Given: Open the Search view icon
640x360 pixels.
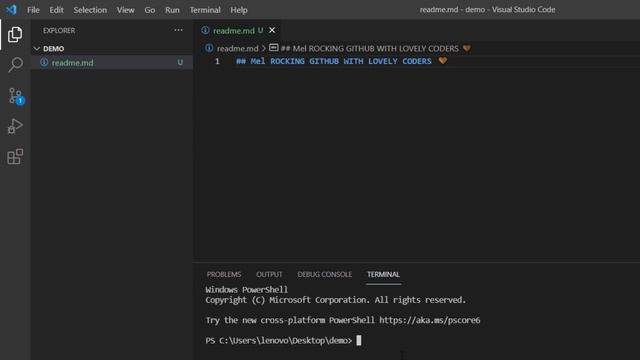Looking at the screenshot, I should pos(15,64).
